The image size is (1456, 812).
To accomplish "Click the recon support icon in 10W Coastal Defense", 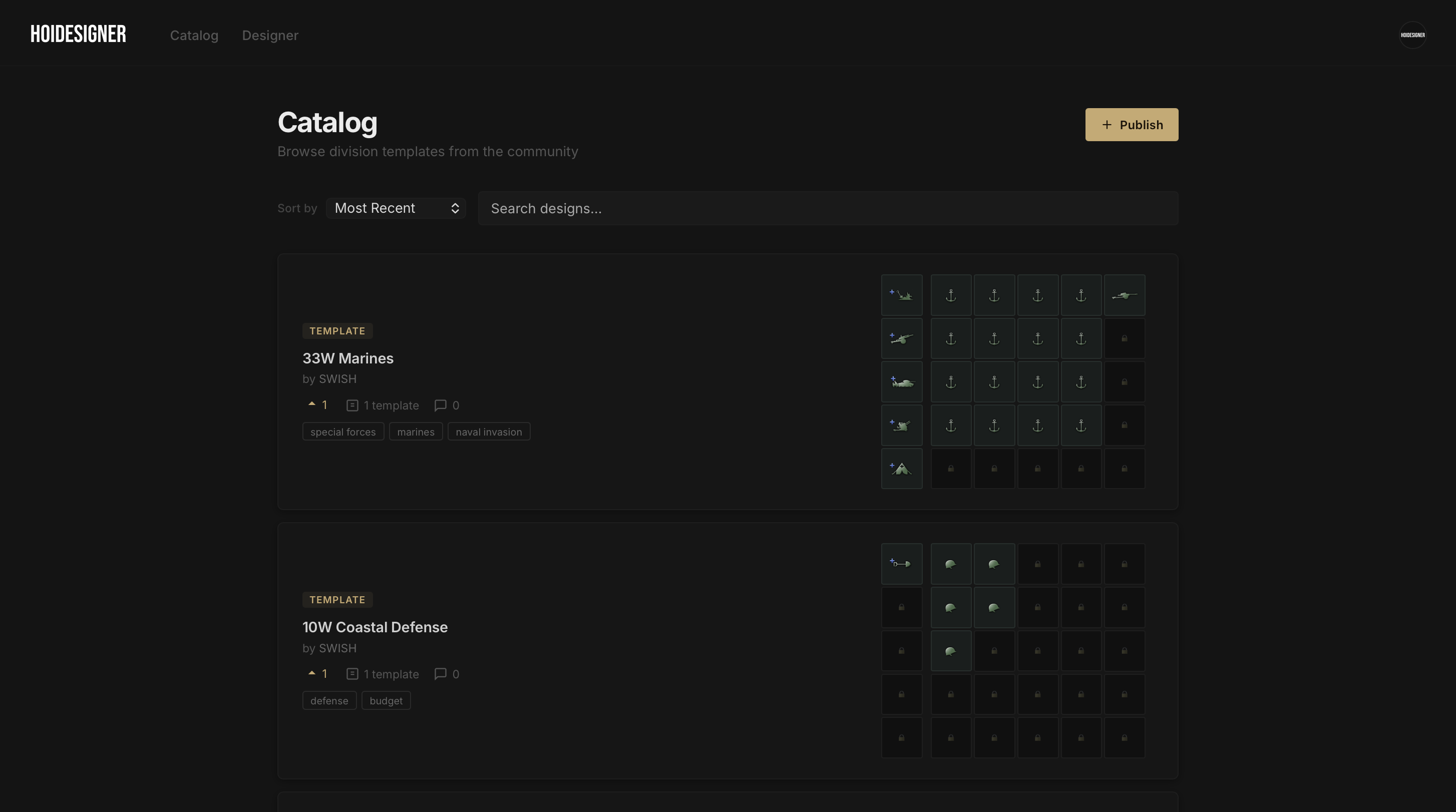I will [x=902, y=563].
